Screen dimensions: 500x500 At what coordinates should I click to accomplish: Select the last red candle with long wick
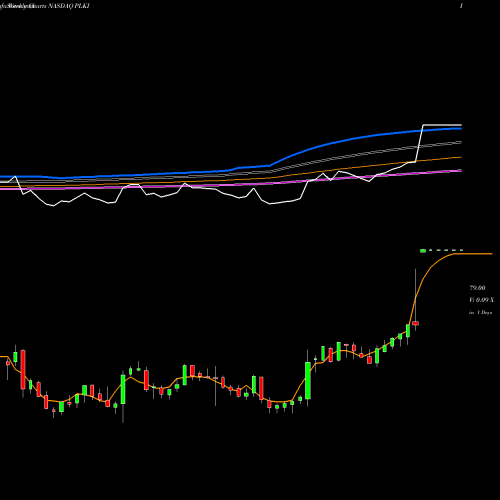click(415, 323)
